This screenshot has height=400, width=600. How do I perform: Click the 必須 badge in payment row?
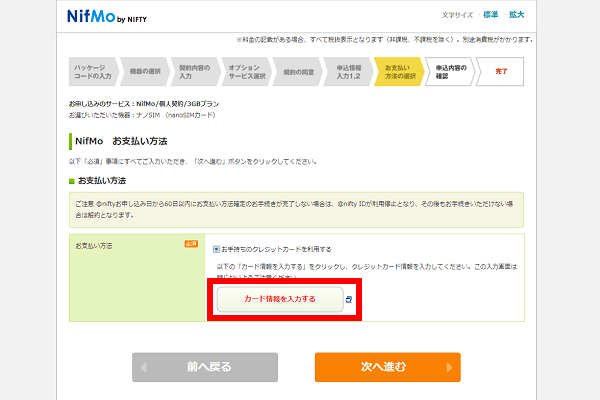click(191, 244)
